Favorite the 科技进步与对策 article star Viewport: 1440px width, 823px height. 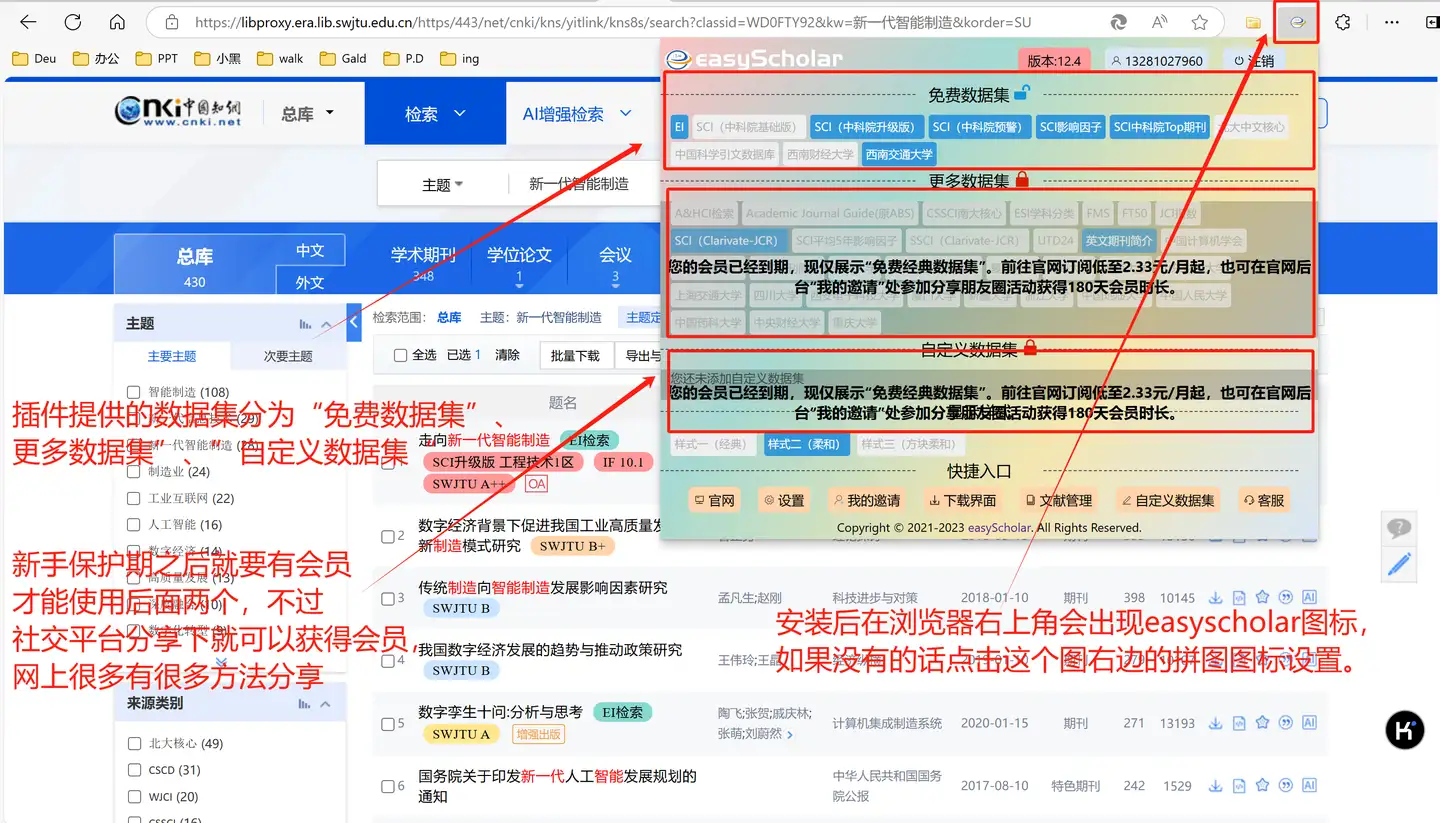pos(1262,598)
